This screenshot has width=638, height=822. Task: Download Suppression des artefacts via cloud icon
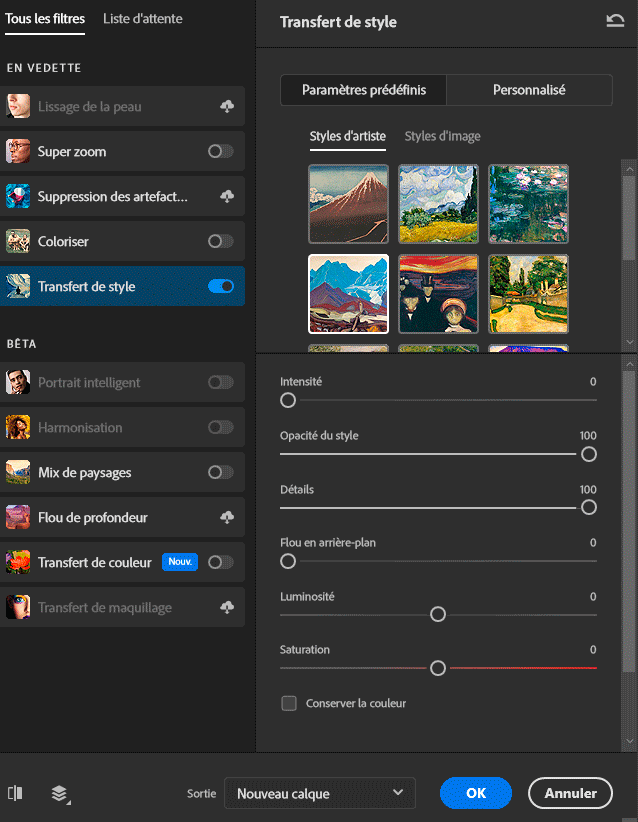(x=227, y=197)
